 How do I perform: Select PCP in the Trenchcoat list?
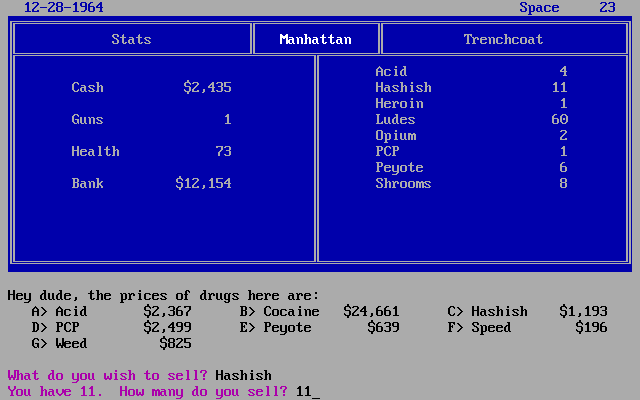coord(387,151)
